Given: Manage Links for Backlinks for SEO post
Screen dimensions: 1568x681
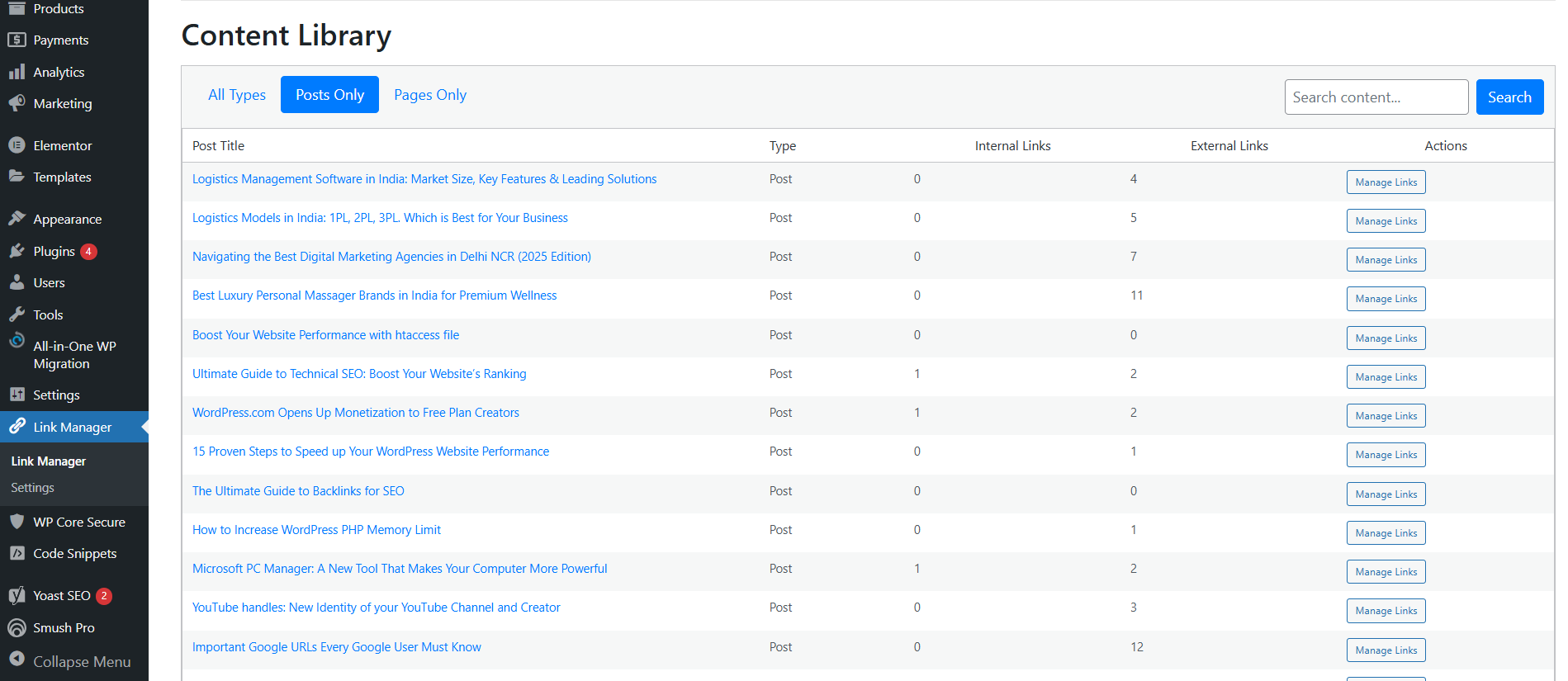Looking at the screenshot, I should [x=1386, y=494].
